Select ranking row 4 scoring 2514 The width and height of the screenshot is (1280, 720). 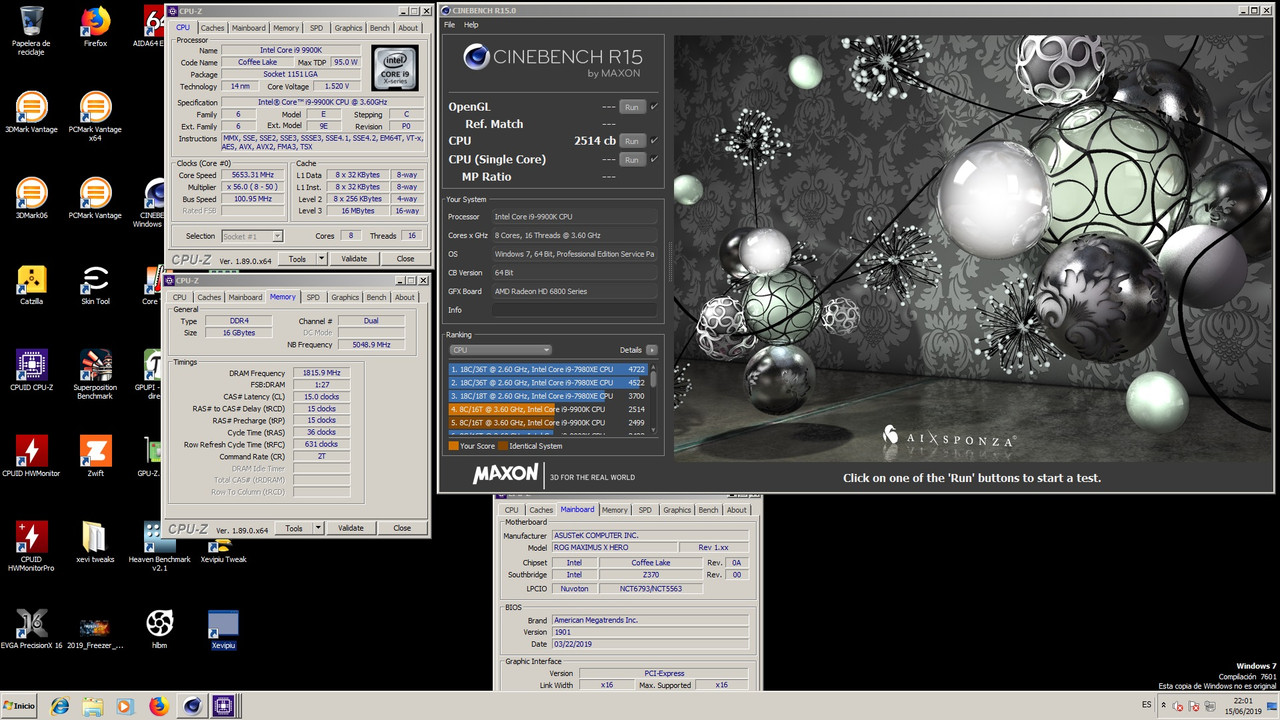coord(548,409)
